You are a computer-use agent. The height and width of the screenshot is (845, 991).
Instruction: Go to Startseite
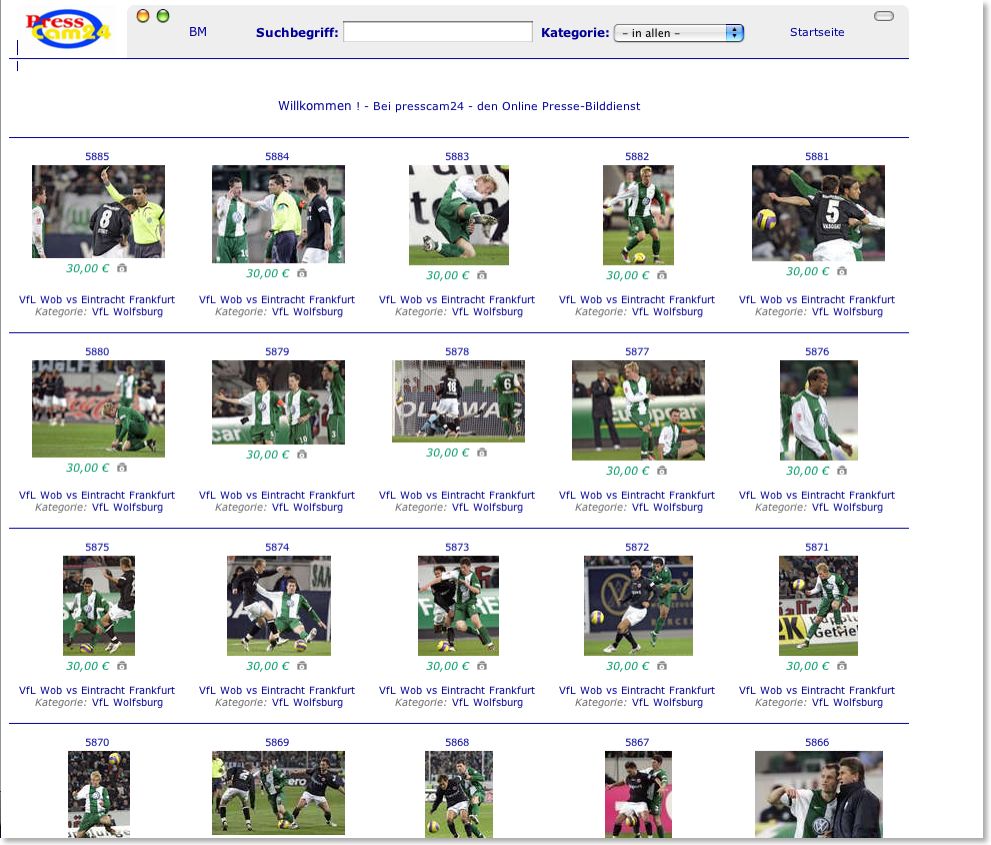pos(817,32)
